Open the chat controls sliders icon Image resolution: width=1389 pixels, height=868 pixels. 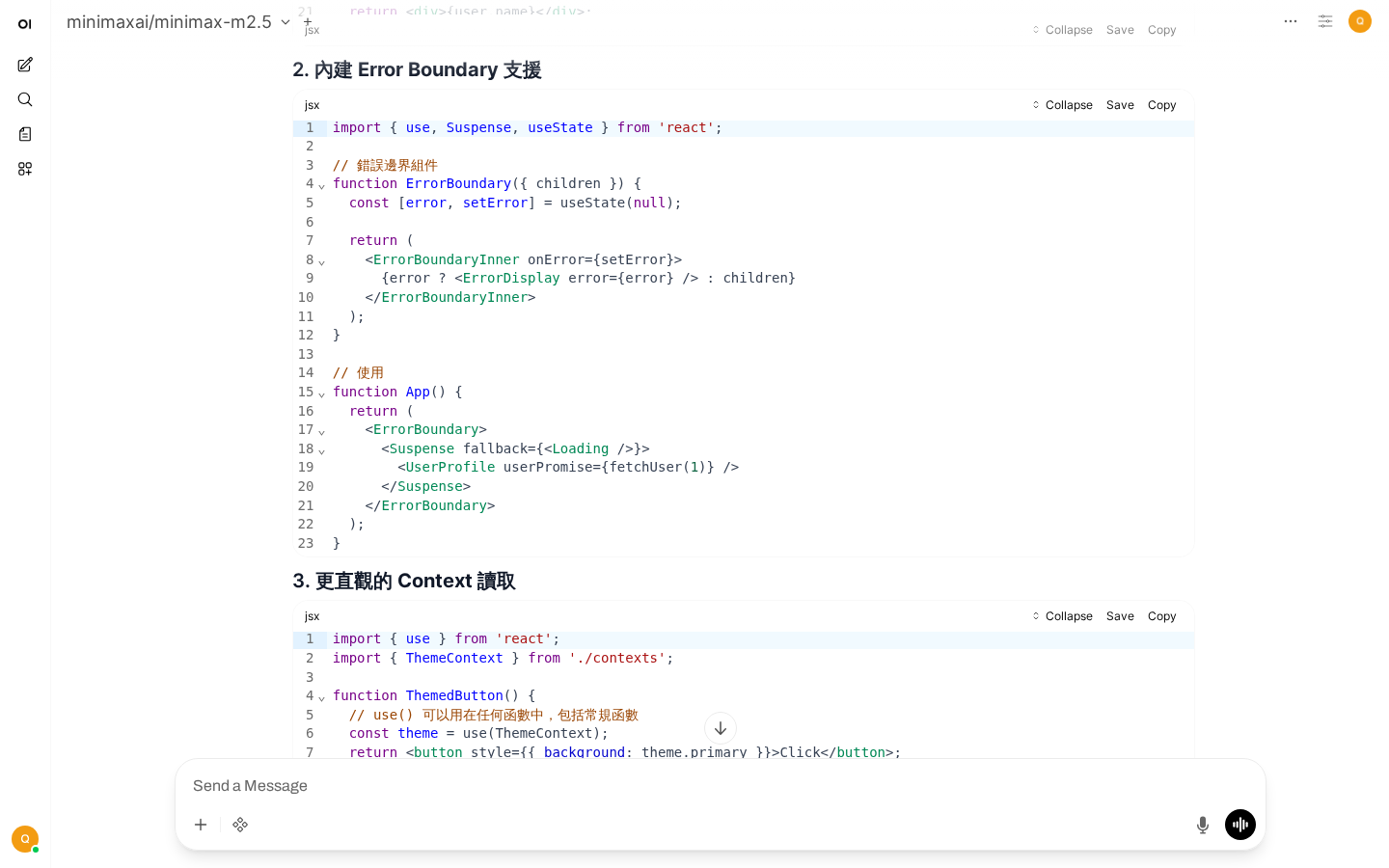(1325, 21)
